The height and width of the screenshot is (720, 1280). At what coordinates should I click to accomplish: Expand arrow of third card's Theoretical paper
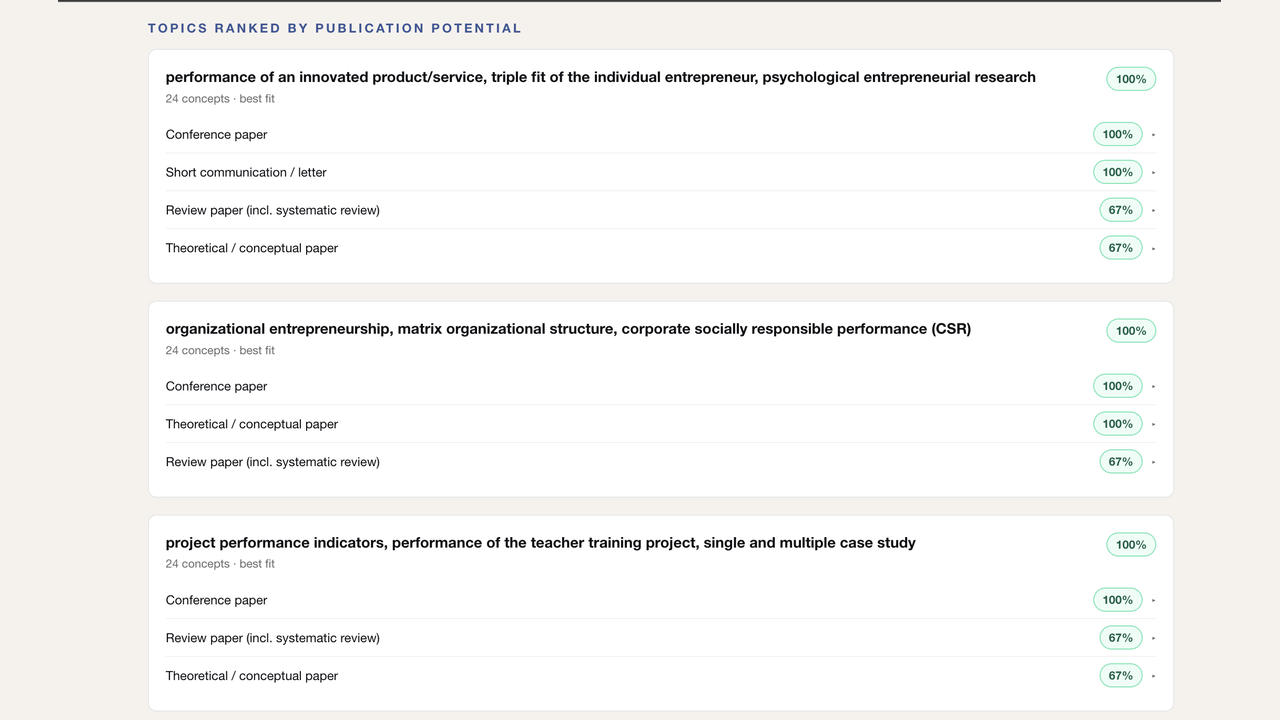1153,676
